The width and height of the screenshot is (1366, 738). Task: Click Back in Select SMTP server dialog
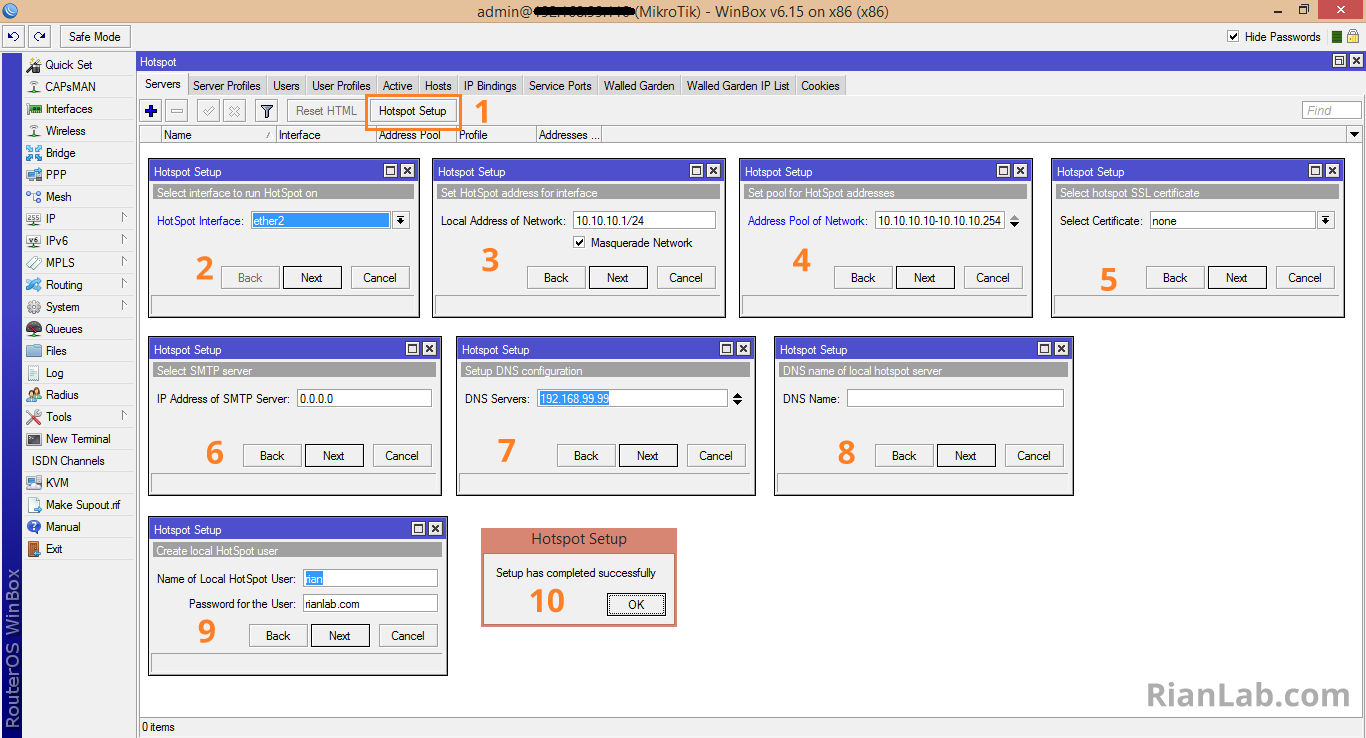coord(272,456)
